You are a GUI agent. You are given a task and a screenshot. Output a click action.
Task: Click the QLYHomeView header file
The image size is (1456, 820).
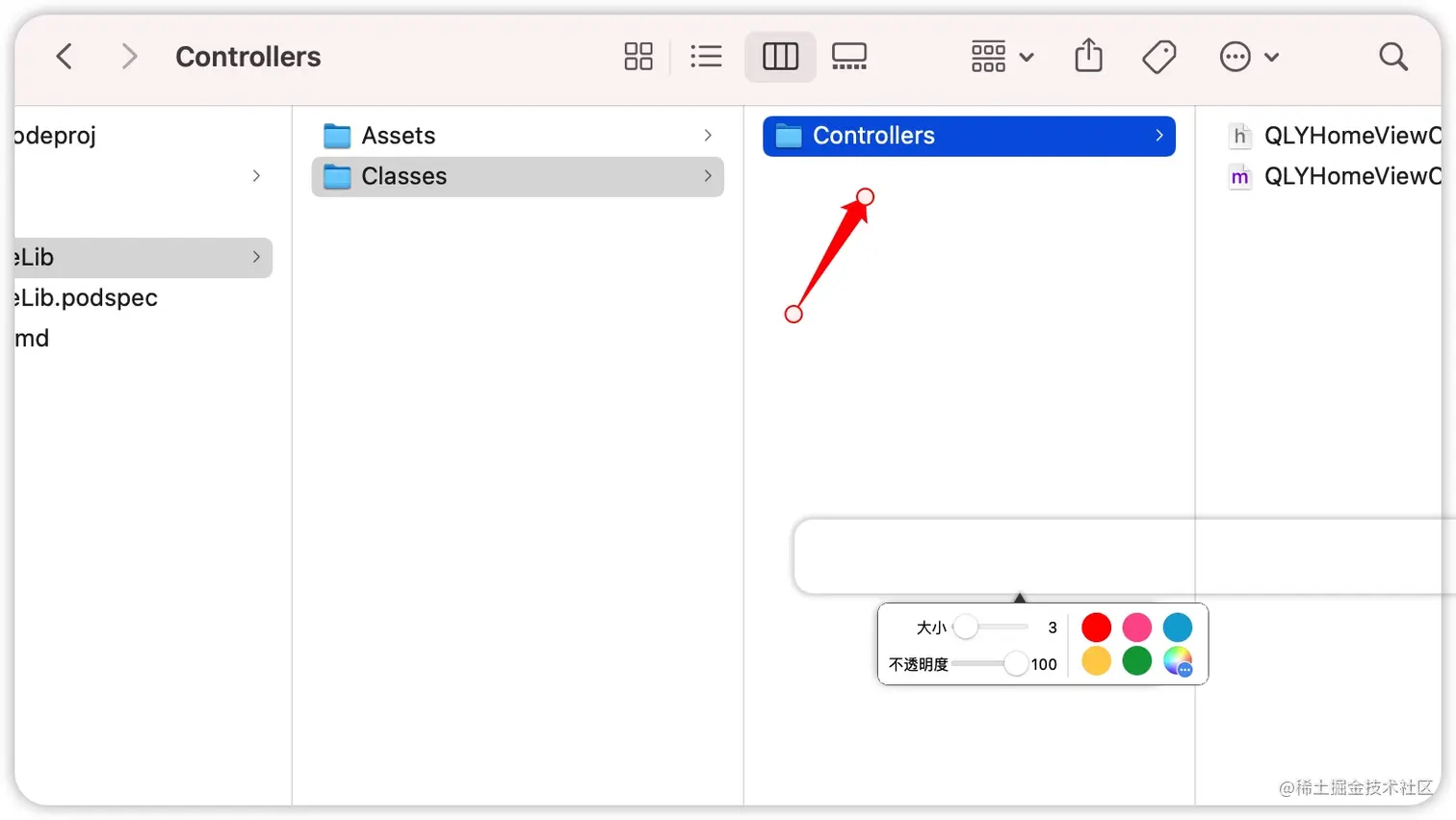coord(1335,136)
